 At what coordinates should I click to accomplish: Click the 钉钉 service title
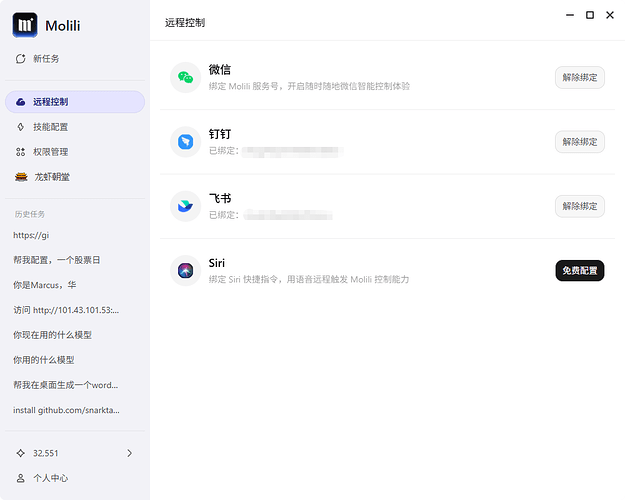coord(220,134)
